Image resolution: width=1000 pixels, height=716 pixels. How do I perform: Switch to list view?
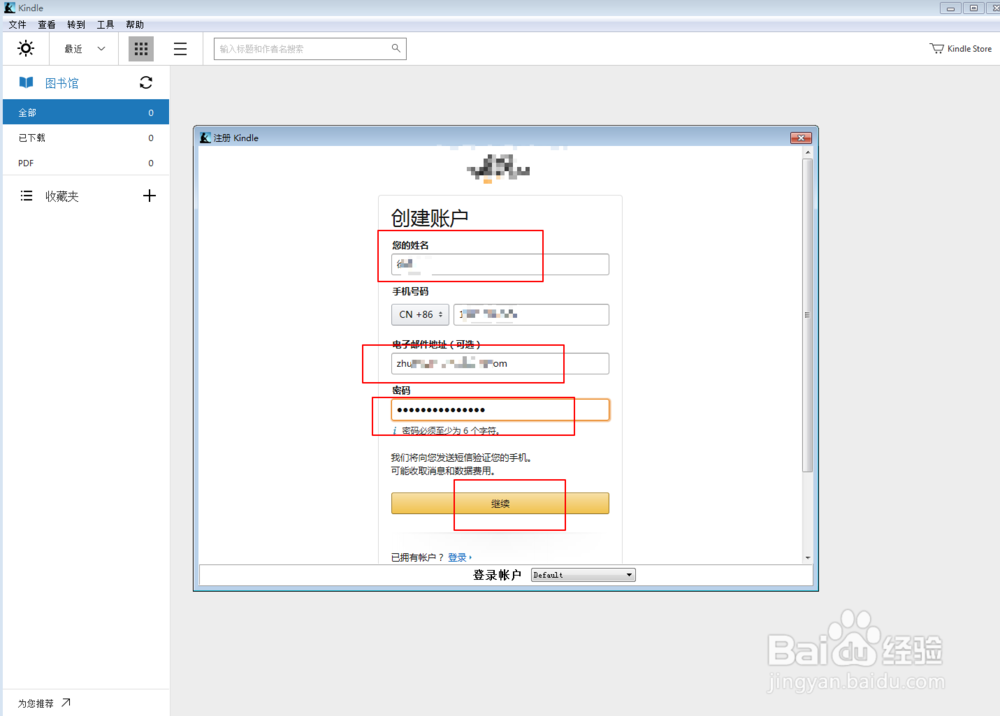(180, 48)
